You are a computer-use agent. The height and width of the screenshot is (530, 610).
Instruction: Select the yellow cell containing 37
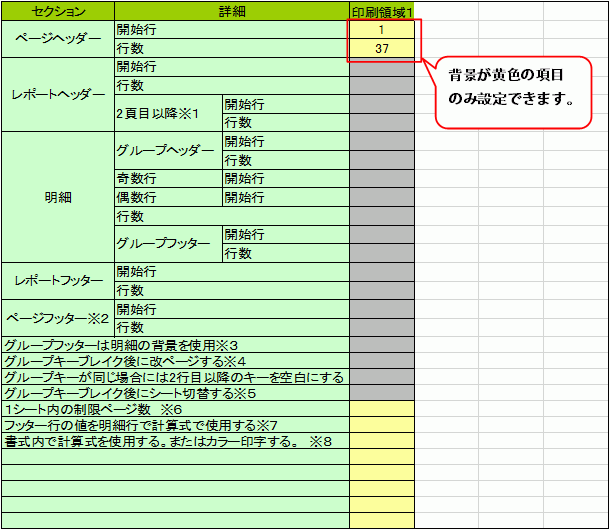(382, 48)
